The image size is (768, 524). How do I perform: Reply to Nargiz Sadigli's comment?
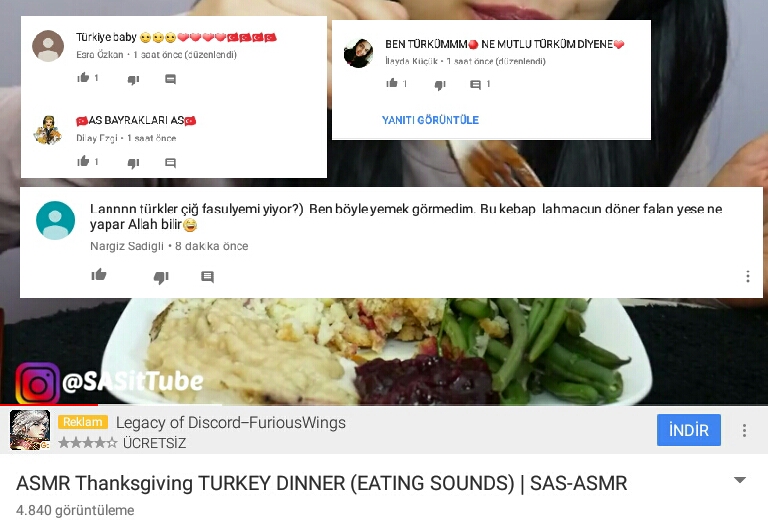point(208,277)
